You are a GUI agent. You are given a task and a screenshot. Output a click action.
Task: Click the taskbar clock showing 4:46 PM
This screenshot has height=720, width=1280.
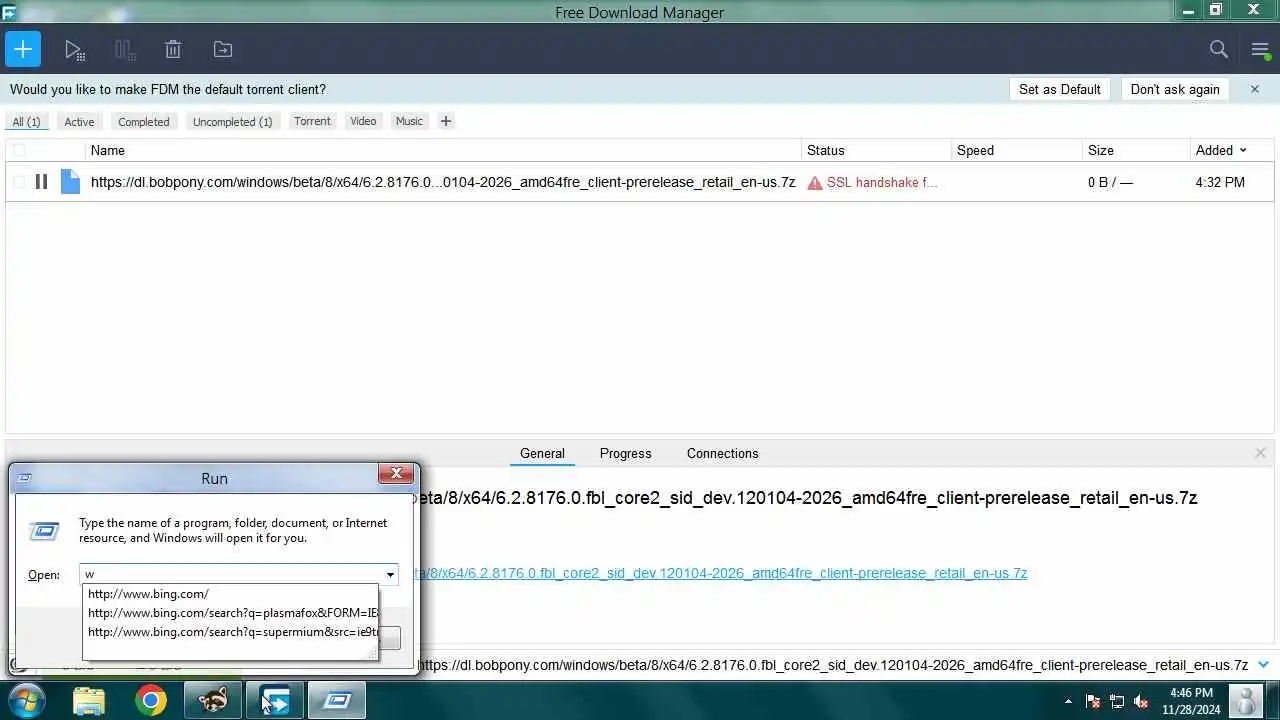[x=1191, y=701]
